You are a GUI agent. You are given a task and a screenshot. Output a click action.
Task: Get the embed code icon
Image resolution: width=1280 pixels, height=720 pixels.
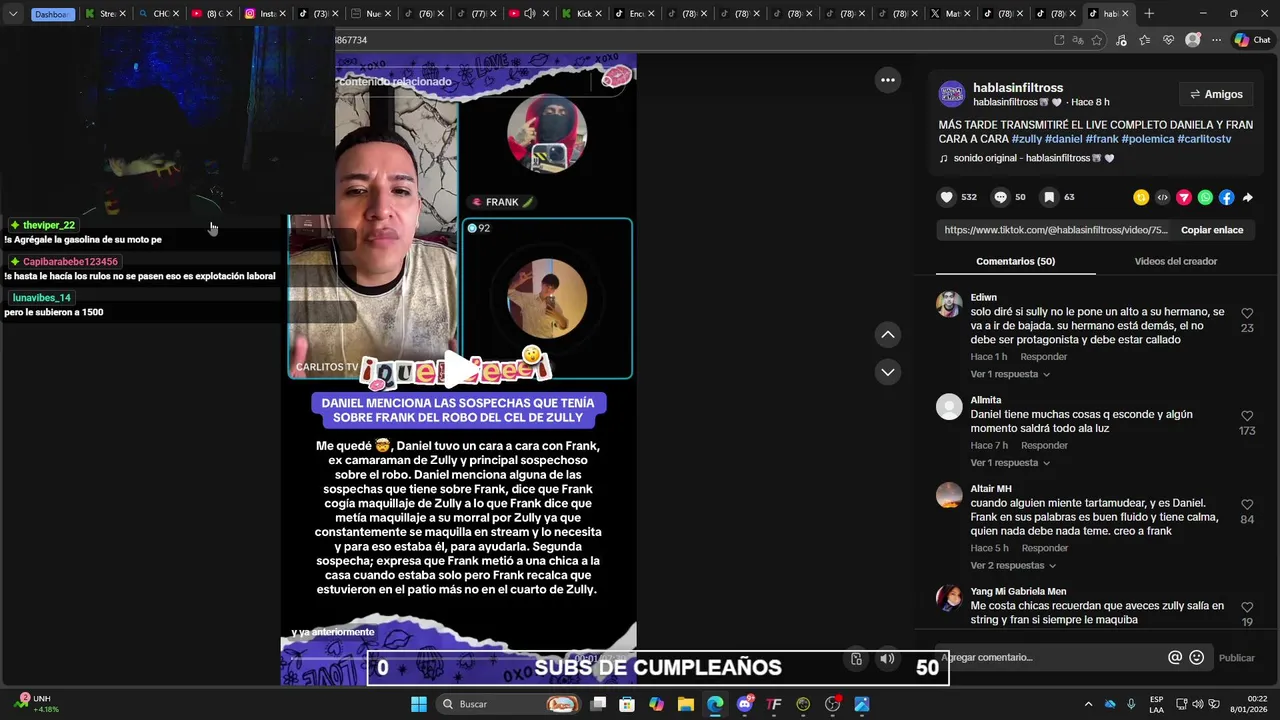(x=1162, y=197)
